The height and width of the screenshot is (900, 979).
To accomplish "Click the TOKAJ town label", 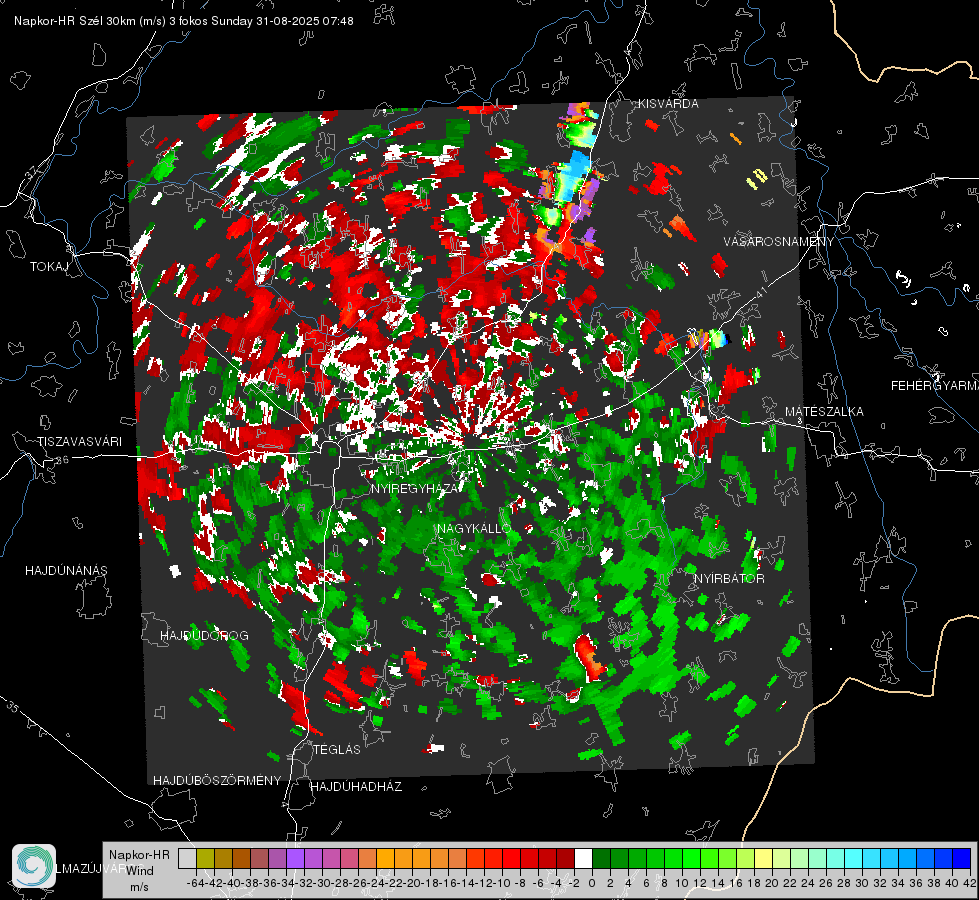I will [49, 267].
